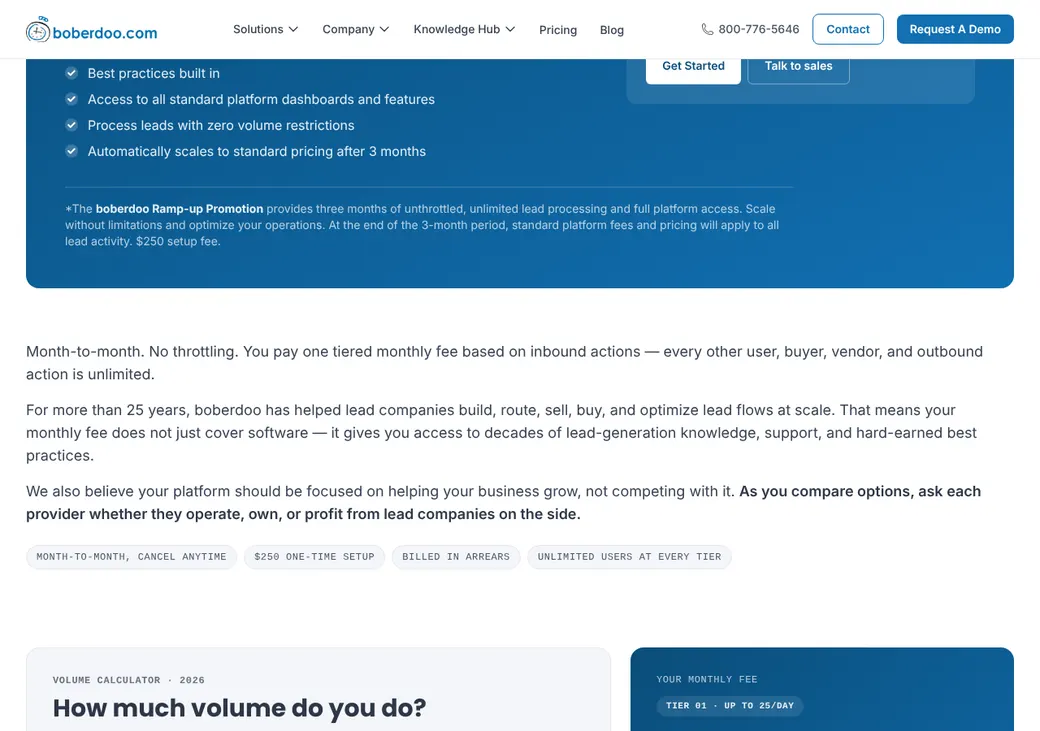The height and width of the screenshot is (731, 1040).
Task: Click the paragraph beginning Month-to-month. No throttling.
Action: coord(504,363)
